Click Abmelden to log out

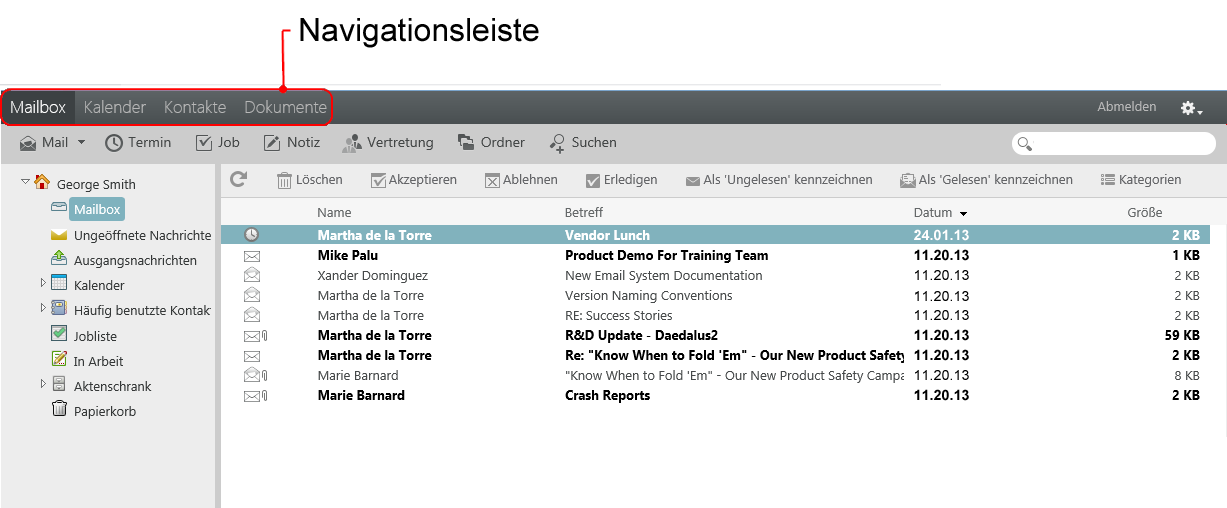pyautogui.click(x=1126, y=107)
